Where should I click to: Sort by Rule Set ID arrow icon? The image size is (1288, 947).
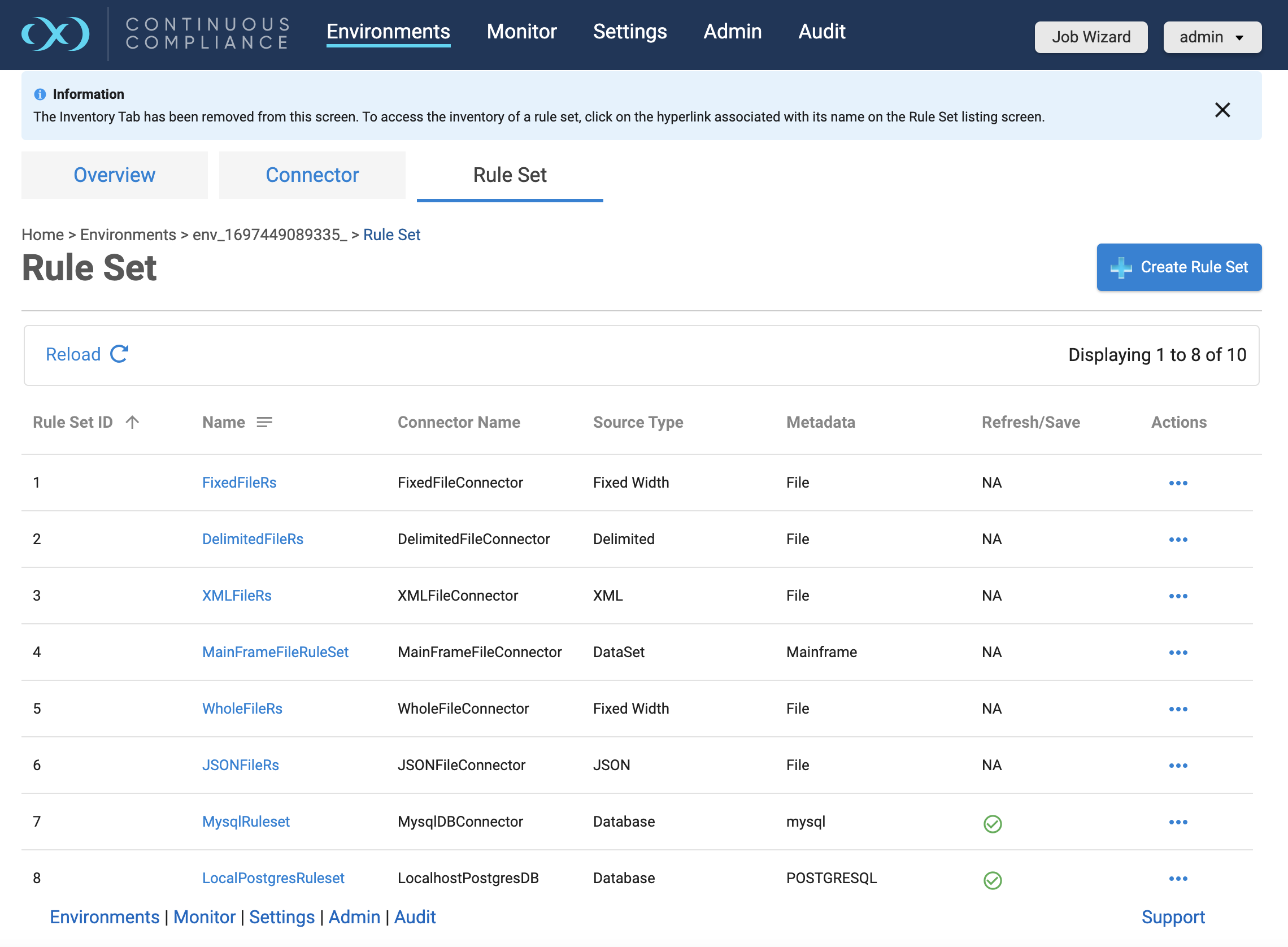click(x=132, y=423)
